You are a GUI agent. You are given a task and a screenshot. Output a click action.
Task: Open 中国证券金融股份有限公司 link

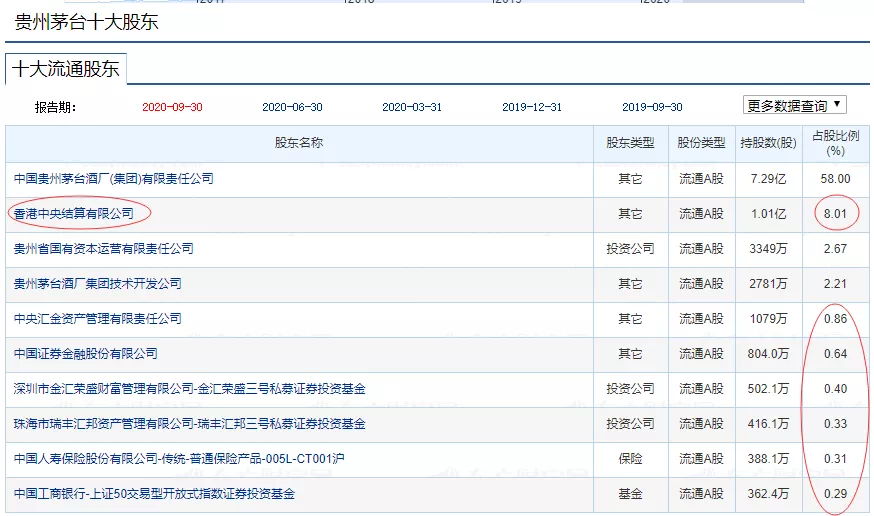coord(85,354)
